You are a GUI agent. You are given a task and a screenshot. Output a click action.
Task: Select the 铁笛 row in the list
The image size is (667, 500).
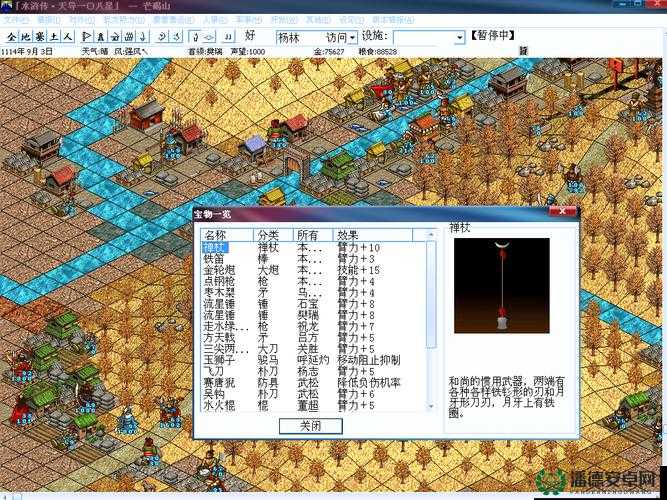(x=313, y=259)
